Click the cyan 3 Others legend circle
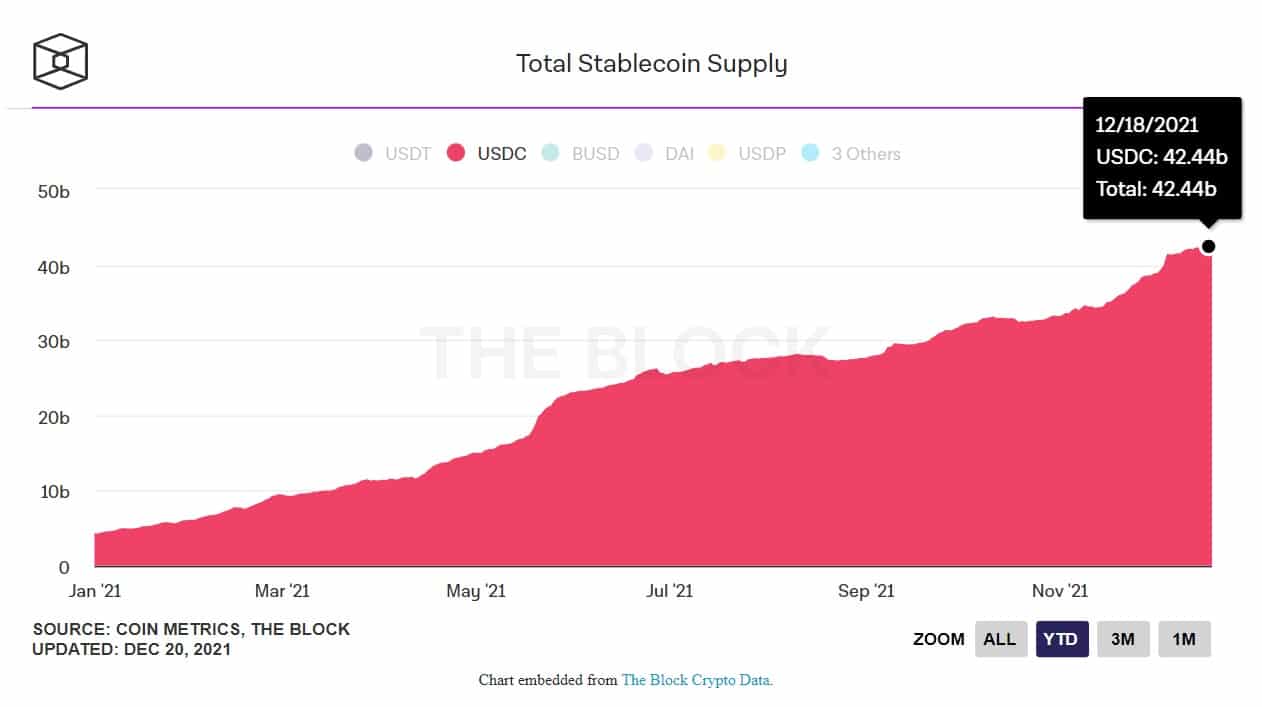The width and height of the screenshot is (1262, 707). [x=810, y=154]
